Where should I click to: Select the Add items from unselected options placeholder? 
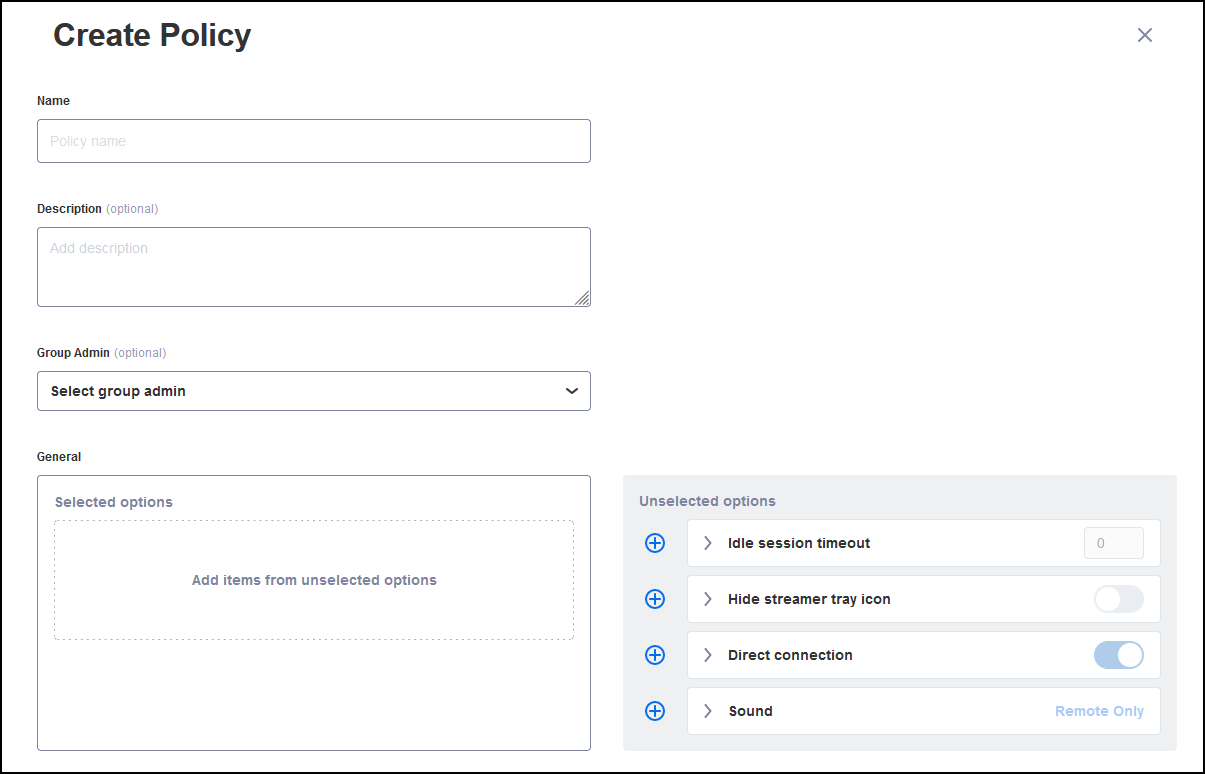point(314,580)
